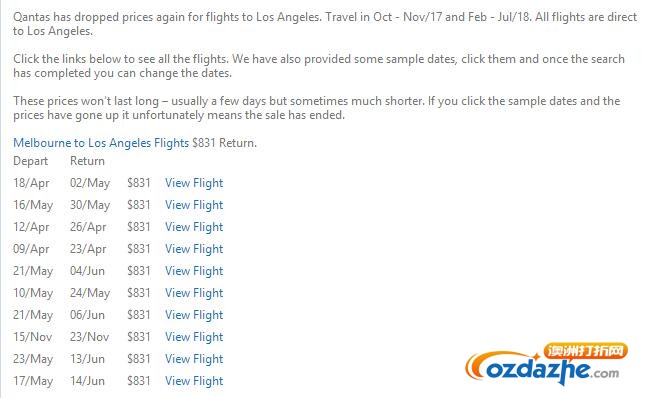Screen dimensions: 650x398
Task: View Flight for 10/May departure
Action: (194, 293)
